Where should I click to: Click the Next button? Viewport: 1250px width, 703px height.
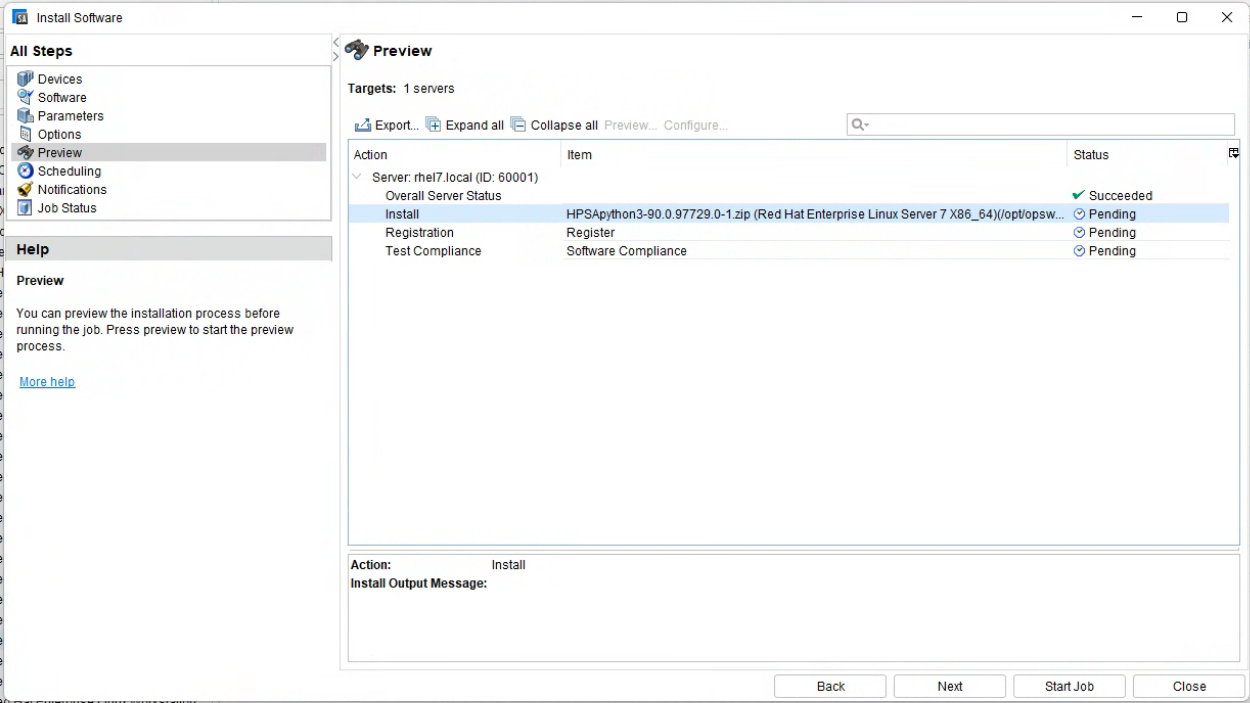950,686
